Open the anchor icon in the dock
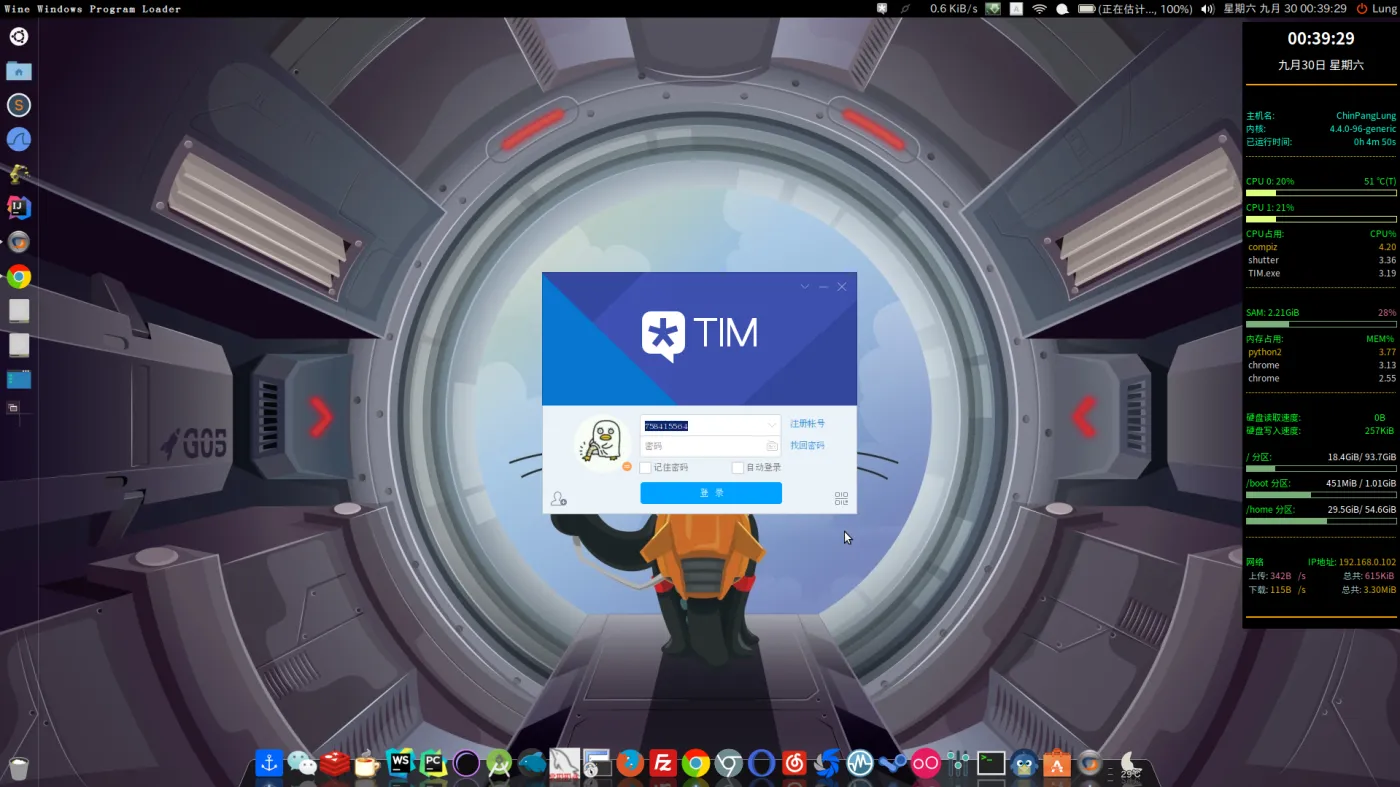1400x787 pixels. coord(268,763)
